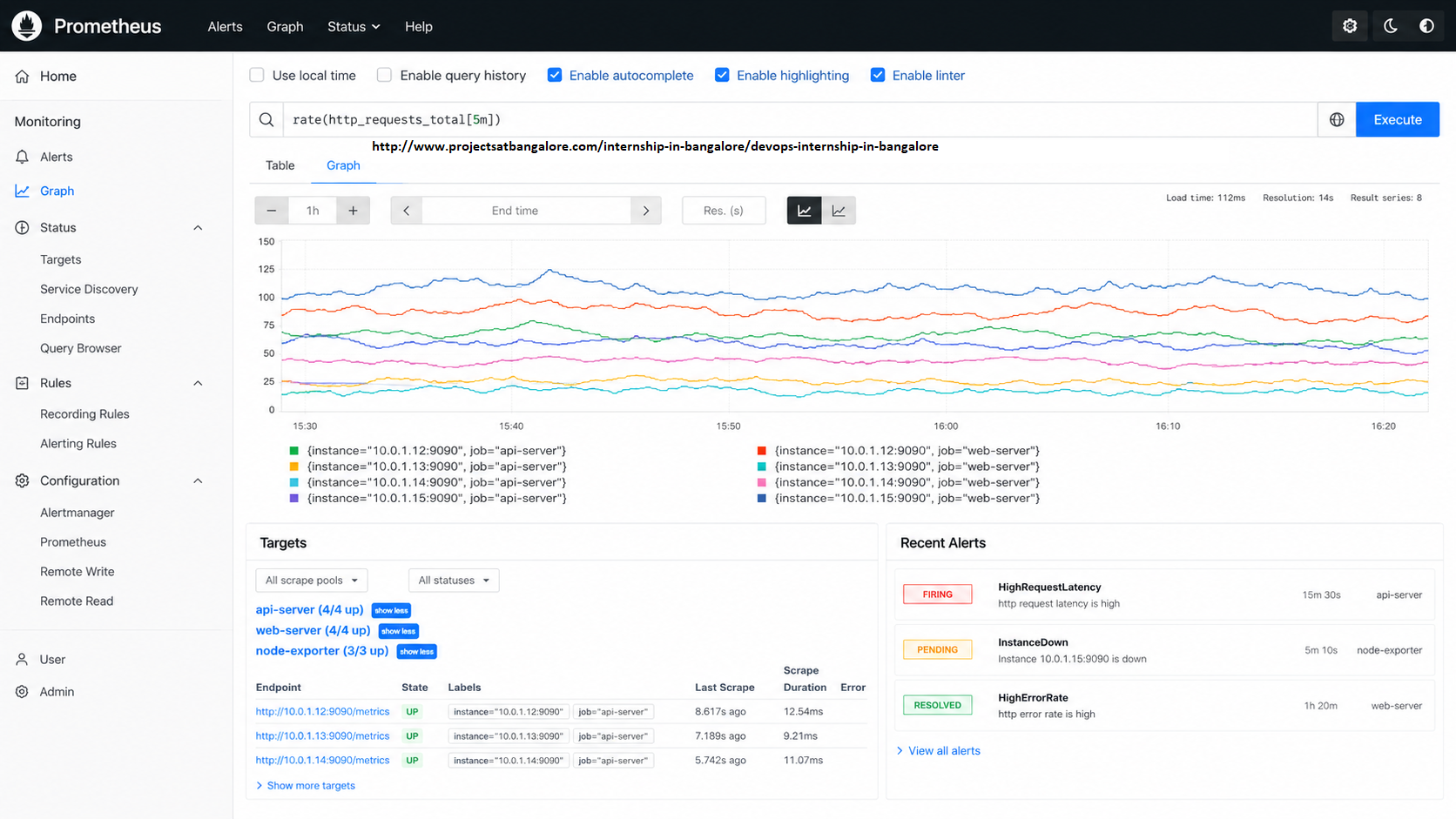Open the View all alerts link
The image size is (1456, 819).
944,751
